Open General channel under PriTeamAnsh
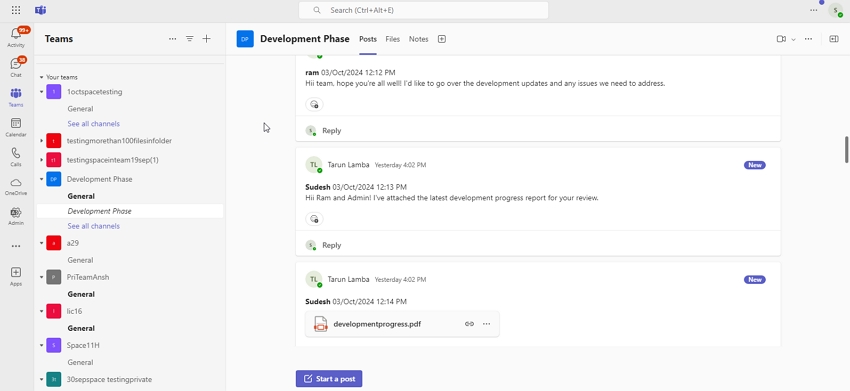This screenshot has height=391, width=850. coord(81,294)
